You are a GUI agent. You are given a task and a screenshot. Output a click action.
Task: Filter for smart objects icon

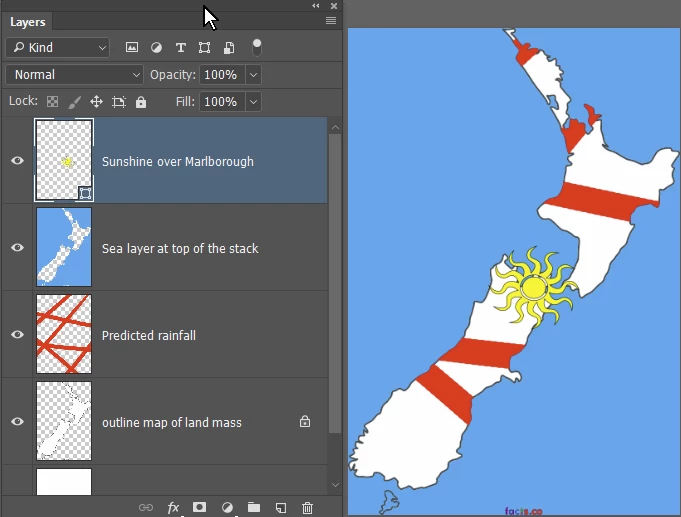229,47
